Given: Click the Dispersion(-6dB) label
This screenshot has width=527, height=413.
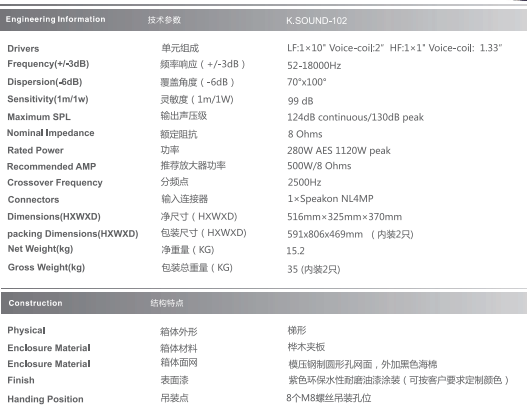Looking at the screenshot, I should coord(45,82).
